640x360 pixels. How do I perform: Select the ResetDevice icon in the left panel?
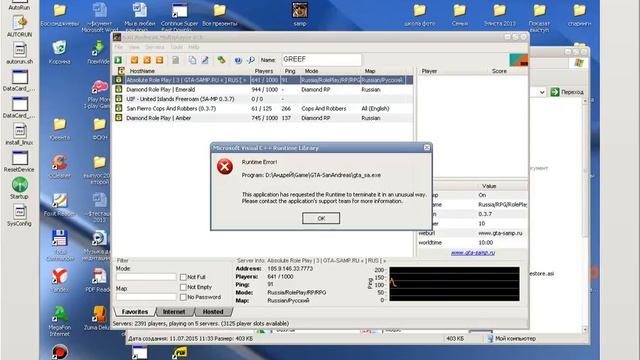(x=19, y=161)
